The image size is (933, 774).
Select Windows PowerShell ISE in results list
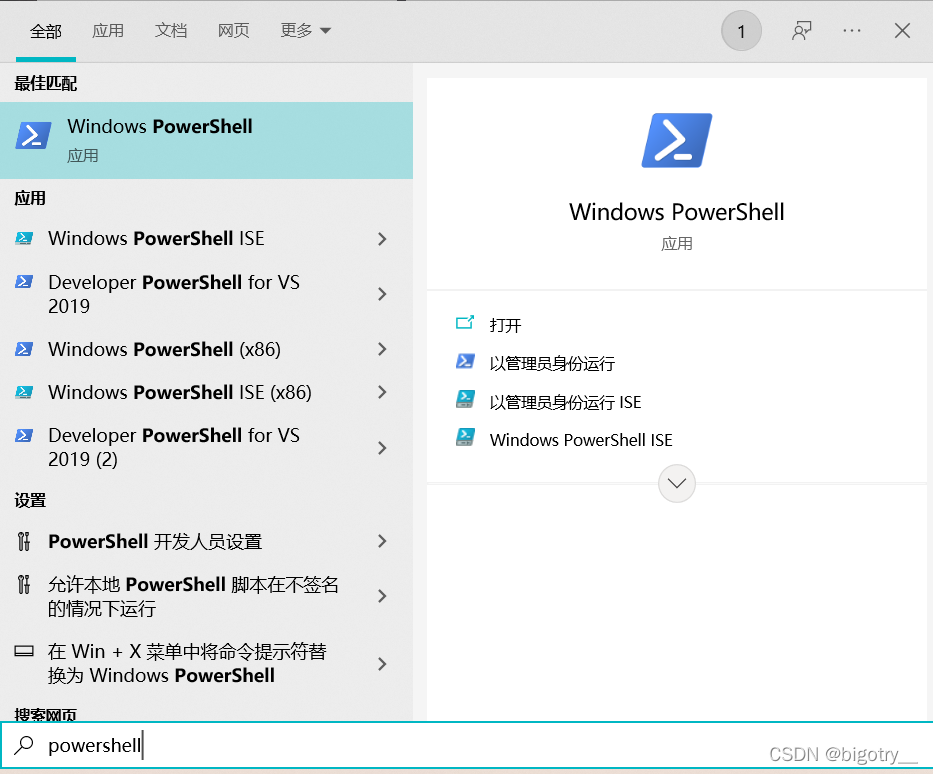156,239
